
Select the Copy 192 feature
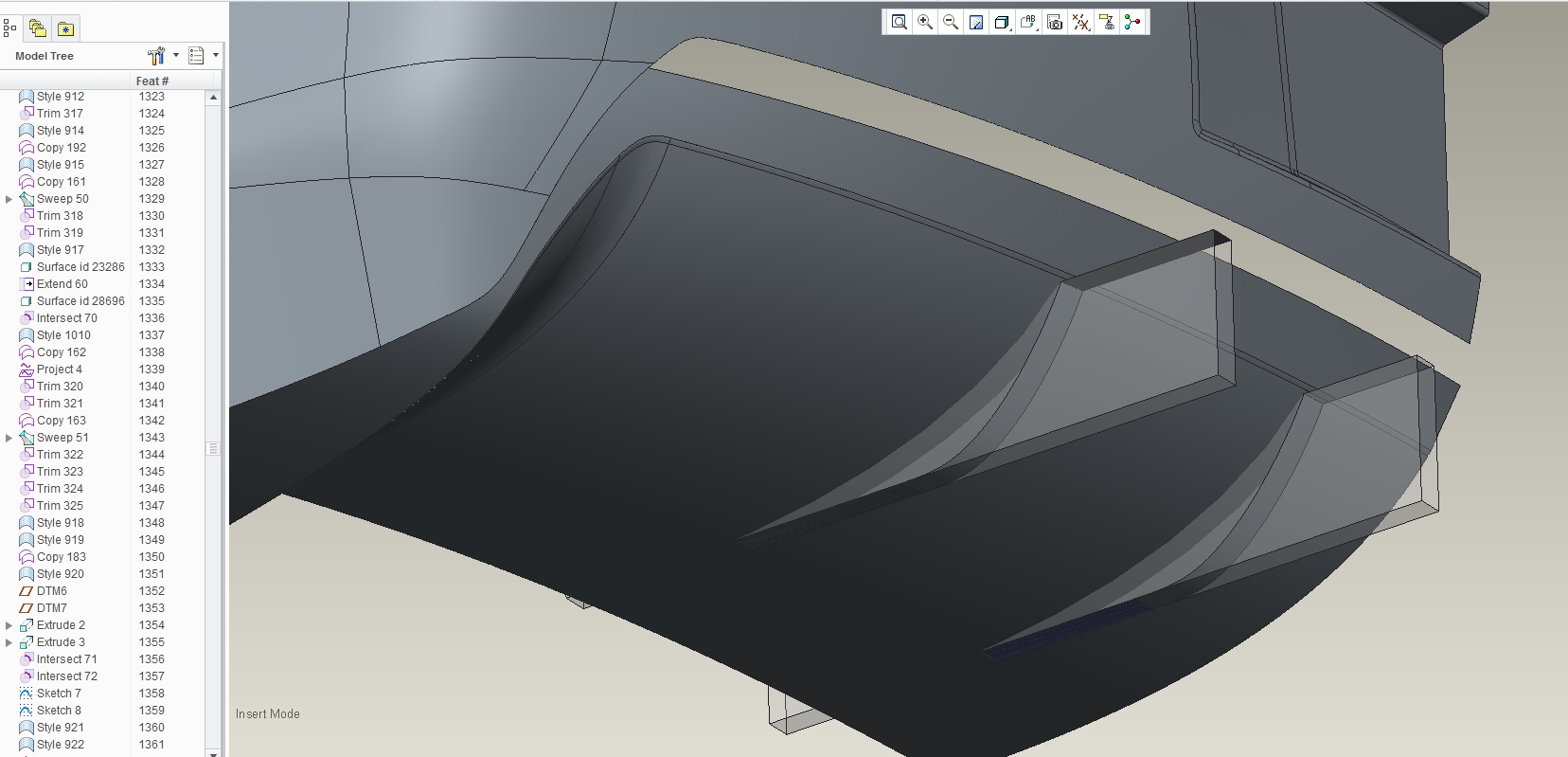(x=62, y=148)
